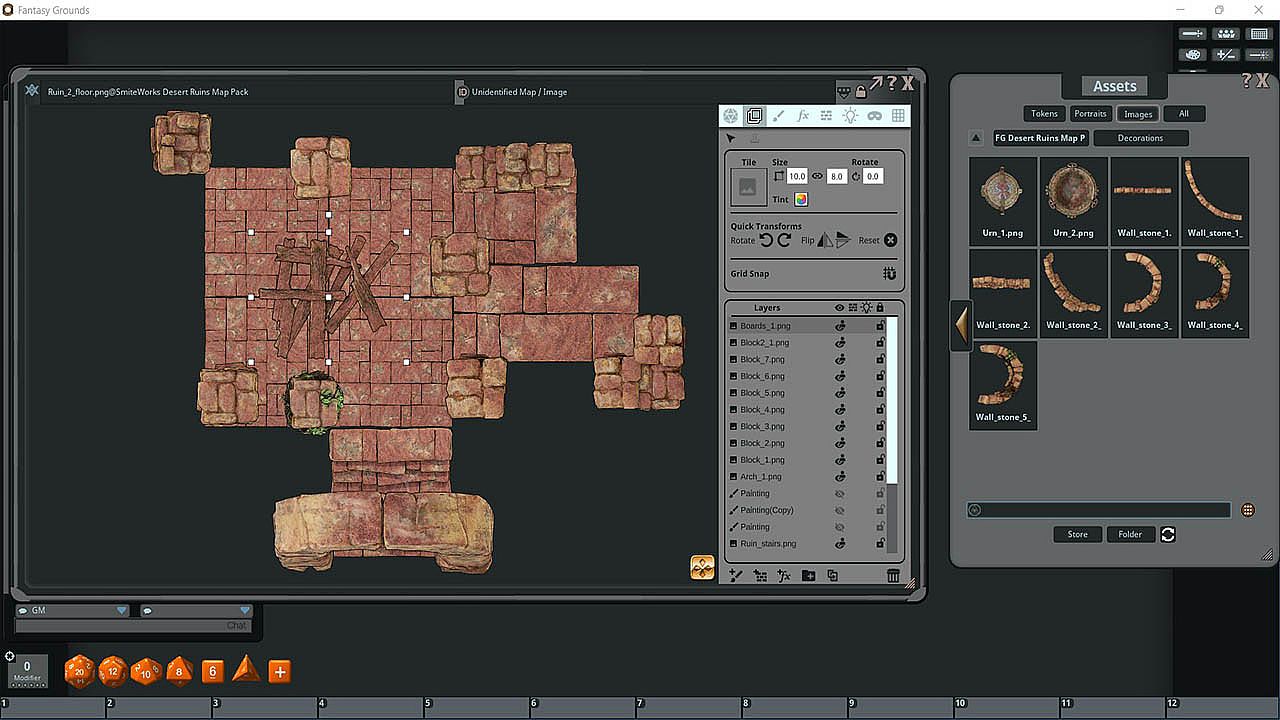The height and width of the screenshot is (720, 1280).
Task: Switch to the Portraits tab
Action: [x=1090, y=114]
